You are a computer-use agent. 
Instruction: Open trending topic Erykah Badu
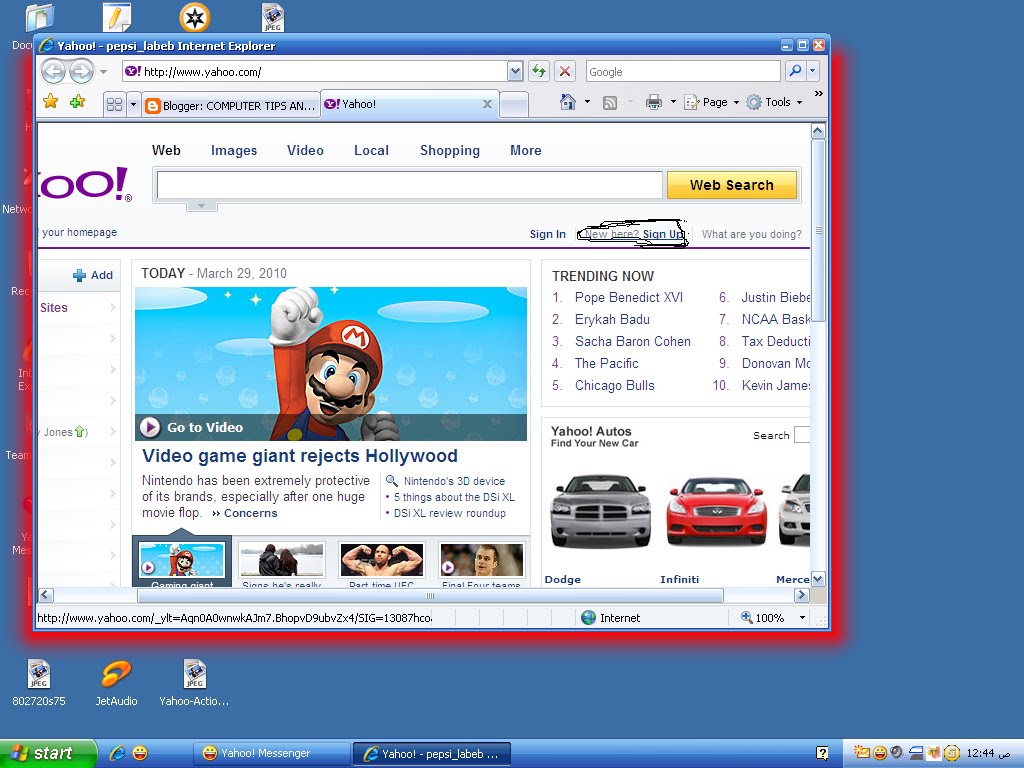coord(612,320)
